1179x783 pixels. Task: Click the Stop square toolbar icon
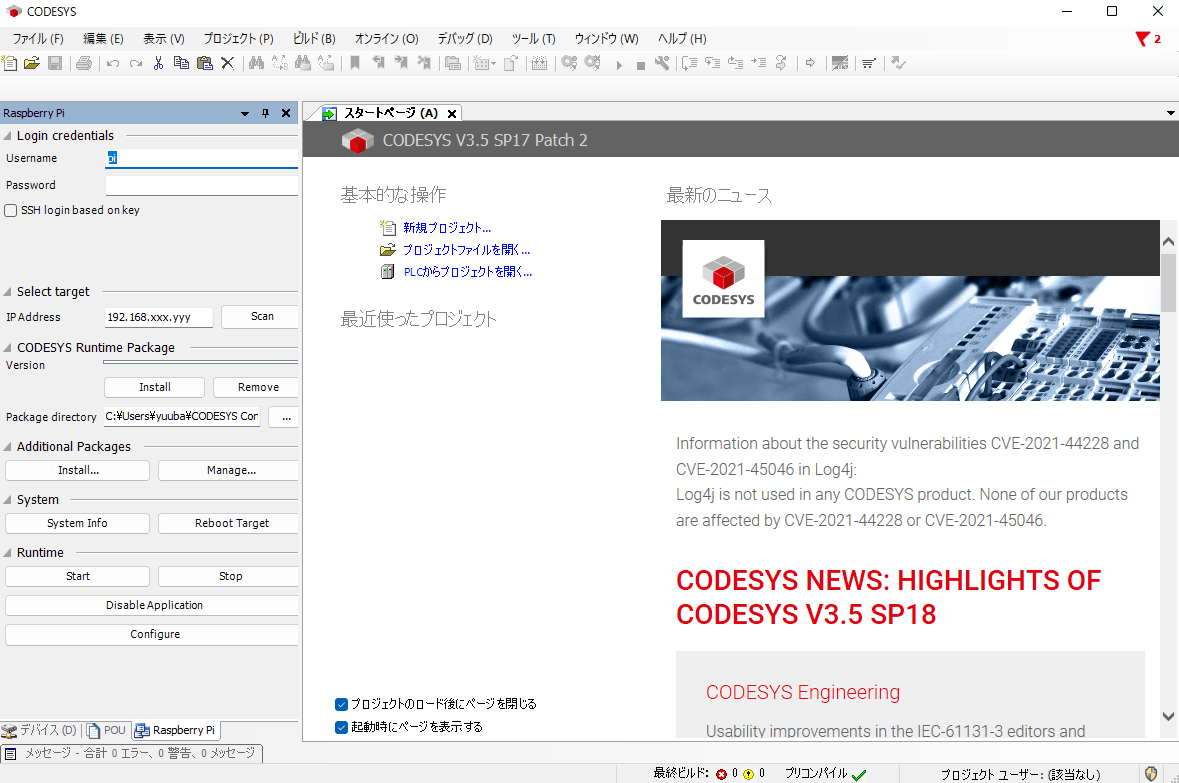tap(641, 66)
